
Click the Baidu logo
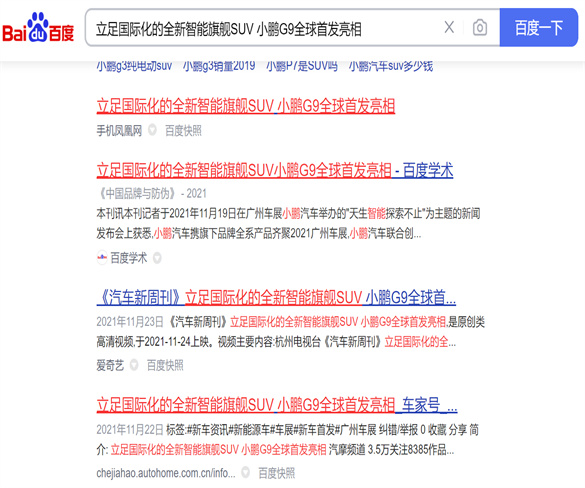38,28
